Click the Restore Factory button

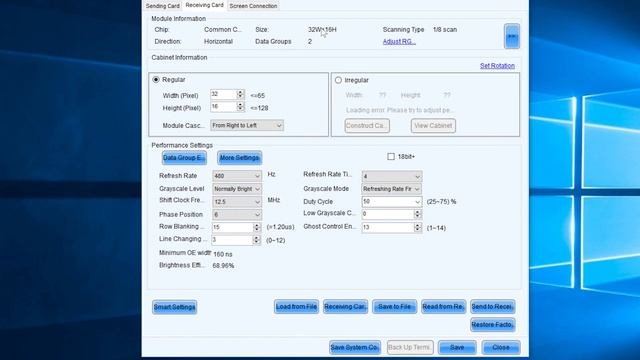493,325
